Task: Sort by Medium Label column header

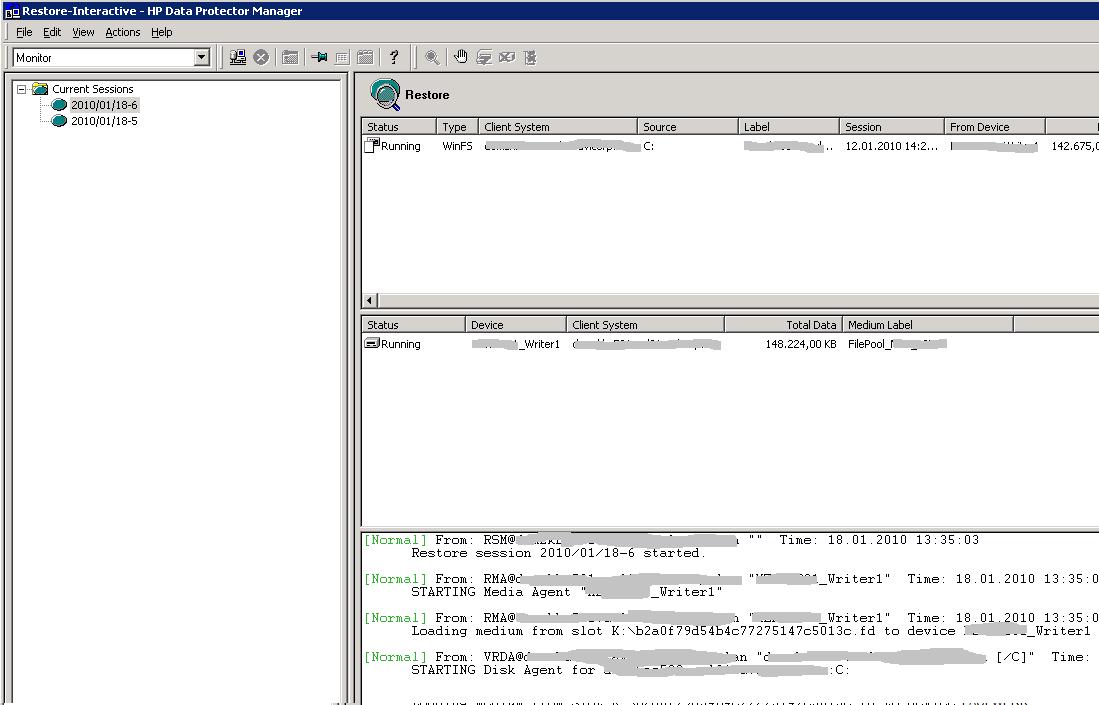Action: point(927,325)
